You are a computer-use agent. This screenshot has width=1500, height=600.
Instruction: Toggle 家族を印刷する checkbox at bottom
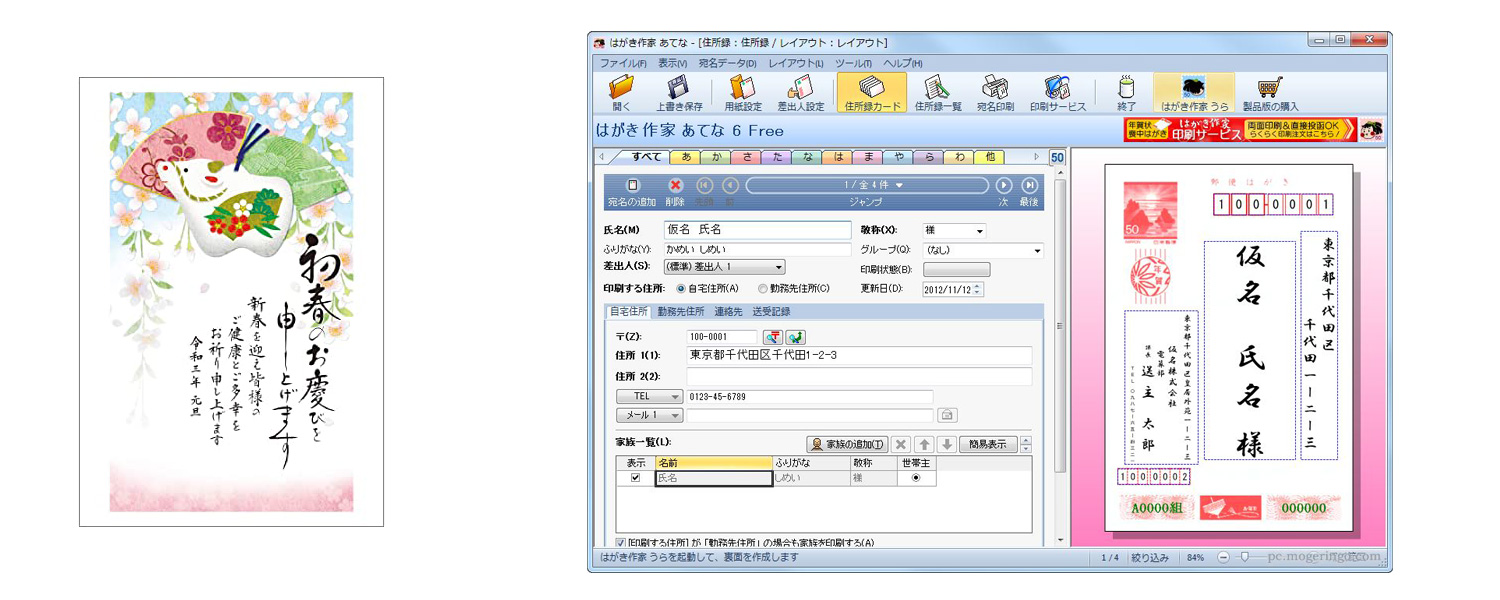point(621,543)
